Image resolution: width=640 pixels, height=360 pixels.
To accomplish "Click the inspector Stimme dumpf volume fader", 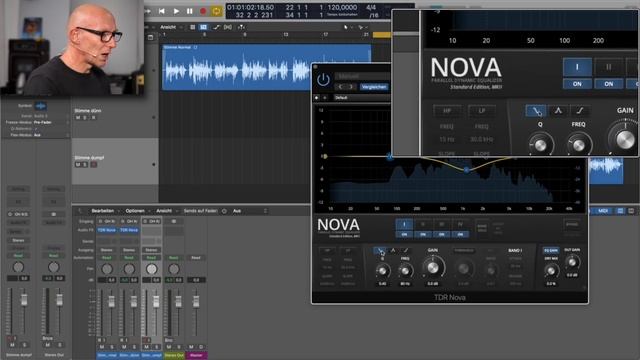I will pyautogui.click(x=24, y=300).
